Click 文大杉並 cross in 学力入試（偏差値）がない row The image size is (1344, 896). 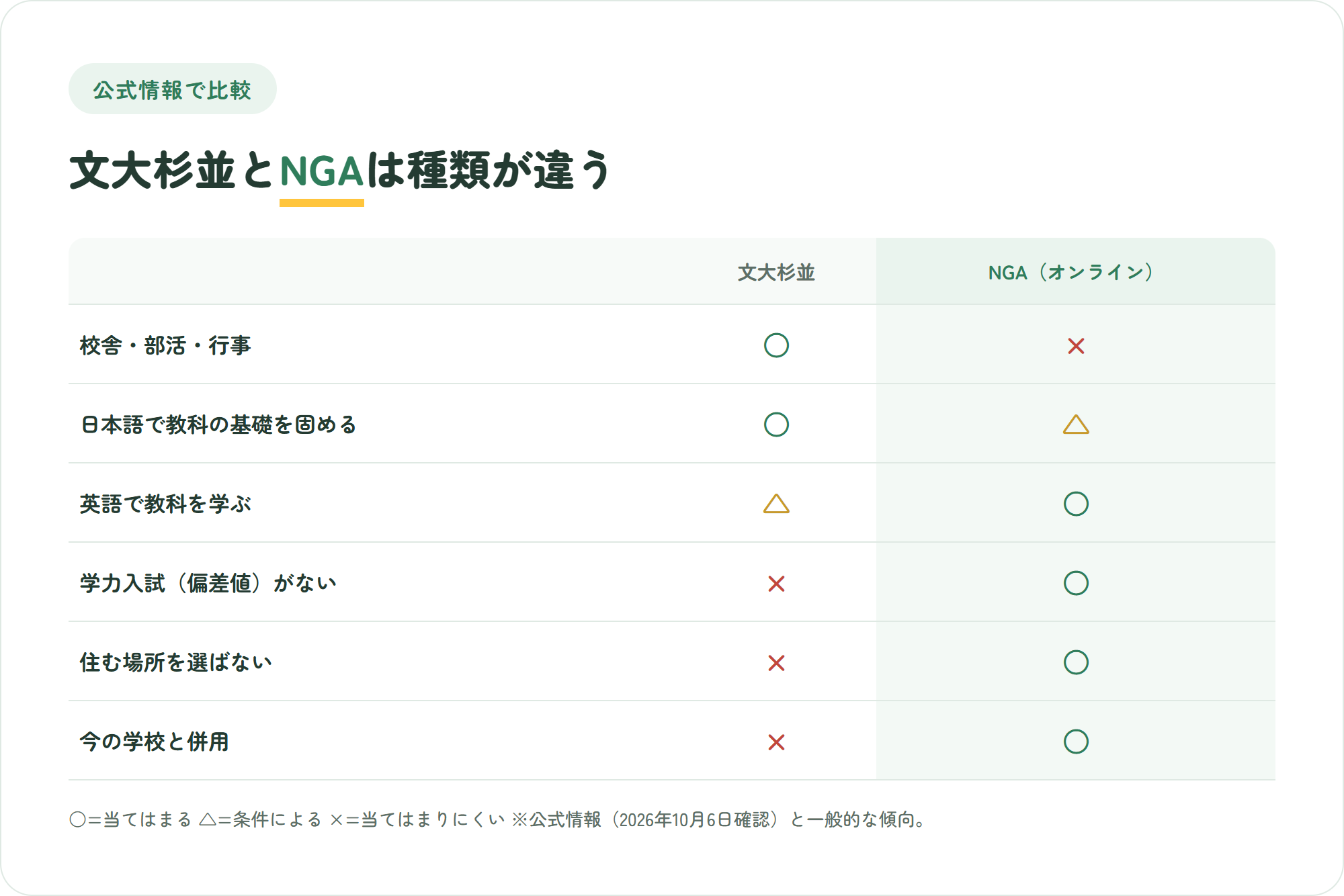776,584
